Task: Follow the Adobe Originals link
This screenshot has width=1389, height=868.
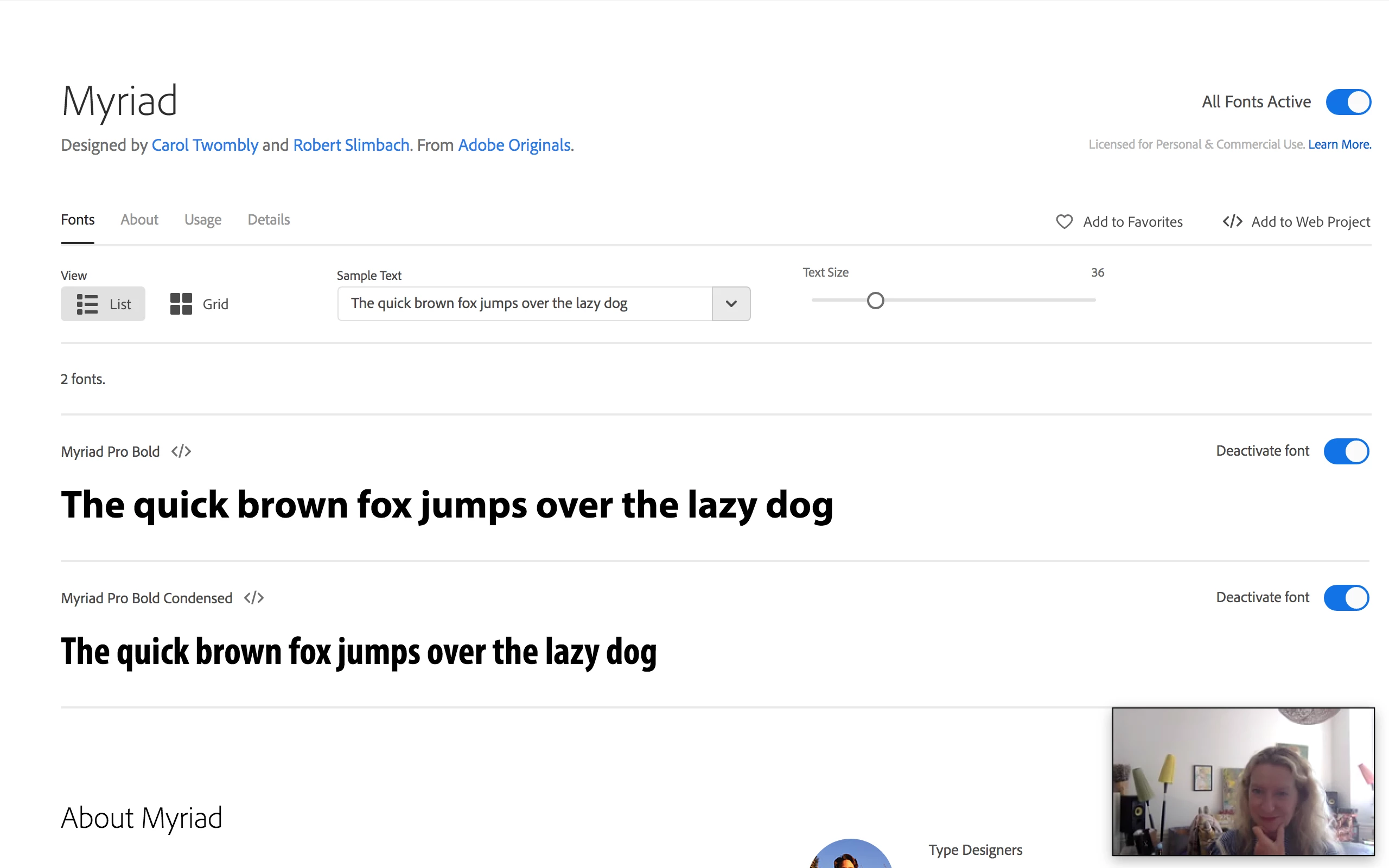Action: pyautogui.click(x=514, y=145)
